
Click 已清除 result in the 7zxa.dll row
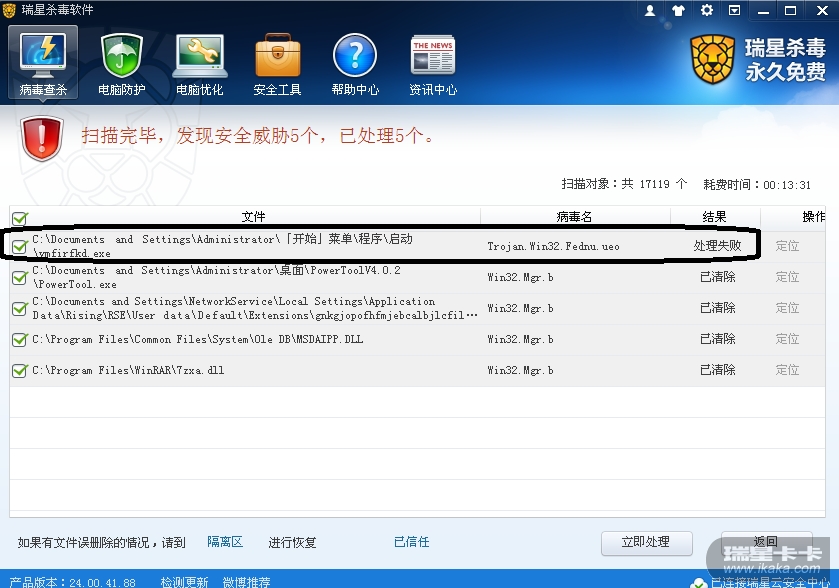point(718,370)
